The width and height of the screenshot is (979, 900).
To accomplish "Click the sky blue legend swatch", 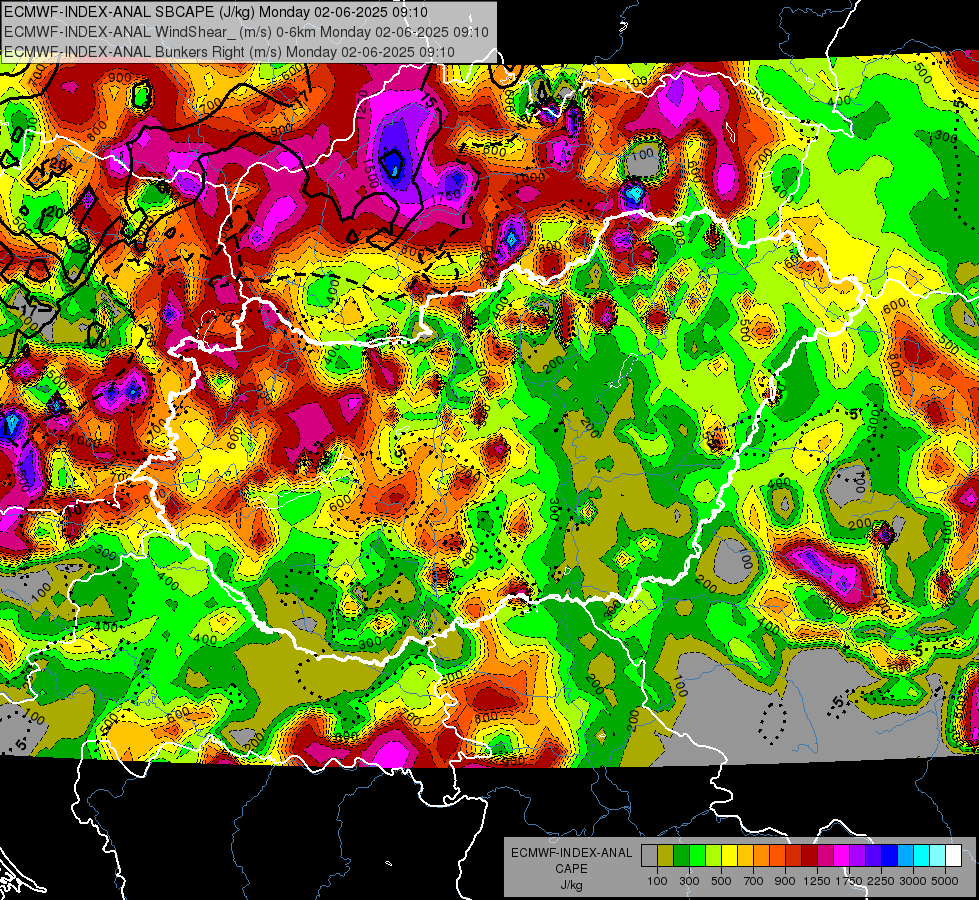I will [905, 856].
